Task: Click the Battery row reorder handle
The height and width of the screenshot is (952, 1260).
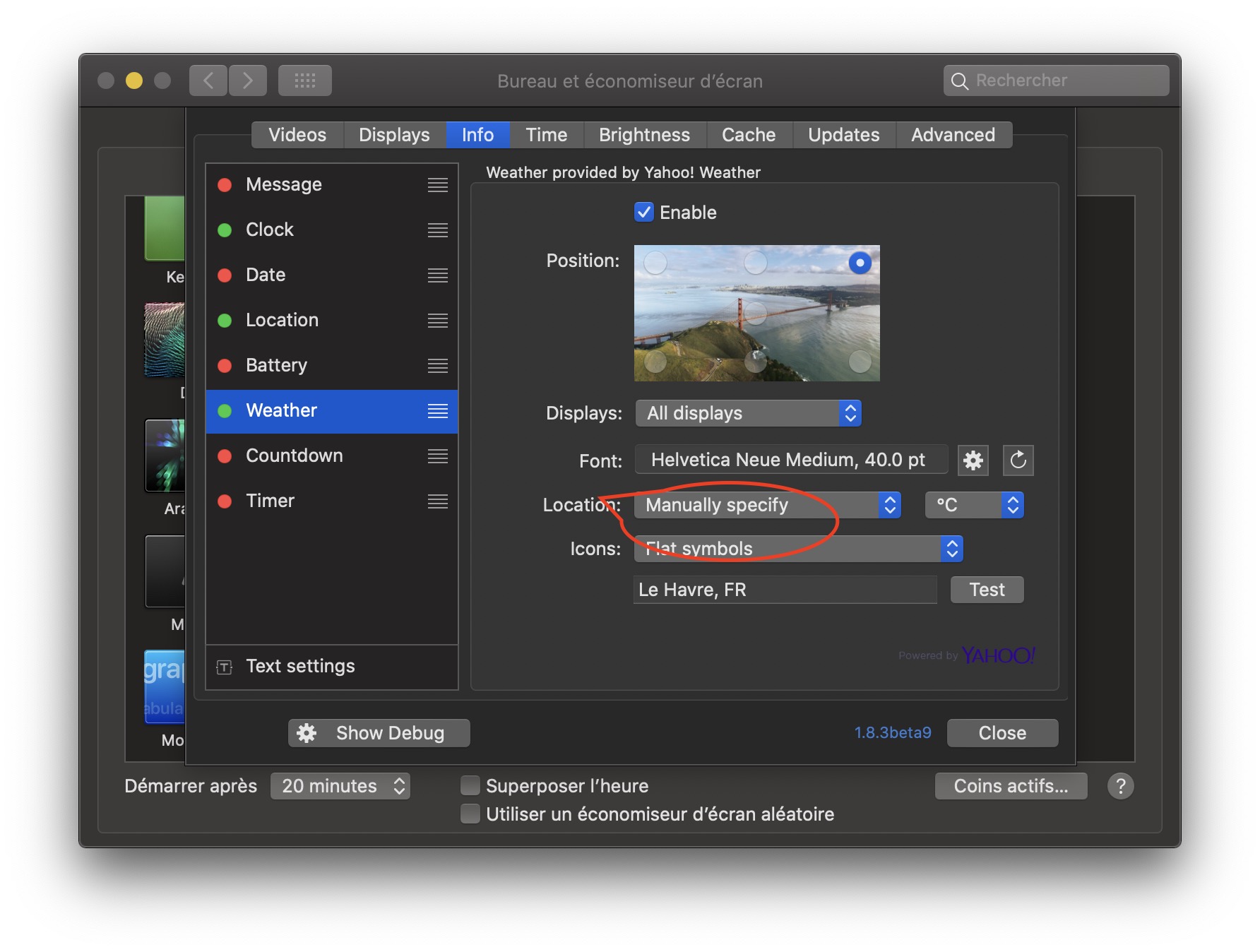Action: (438, 366)
